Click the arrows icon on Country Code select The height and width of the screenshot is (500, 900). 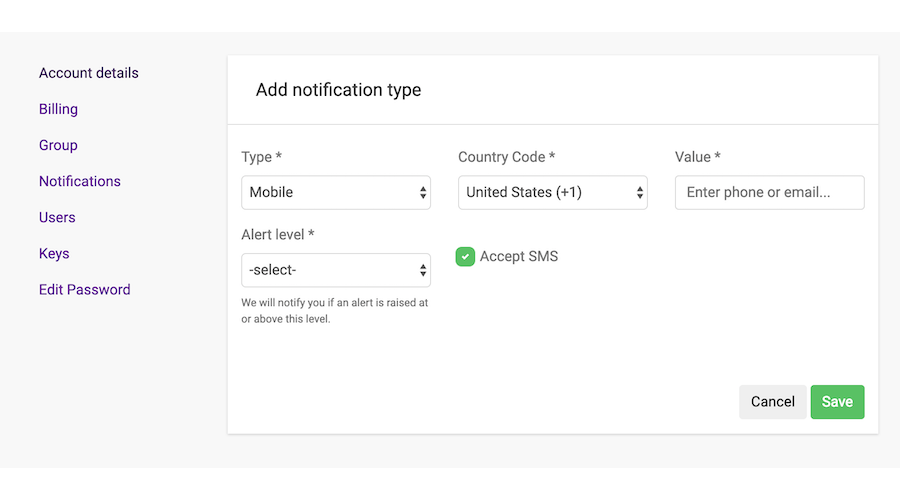click(640, 192)
